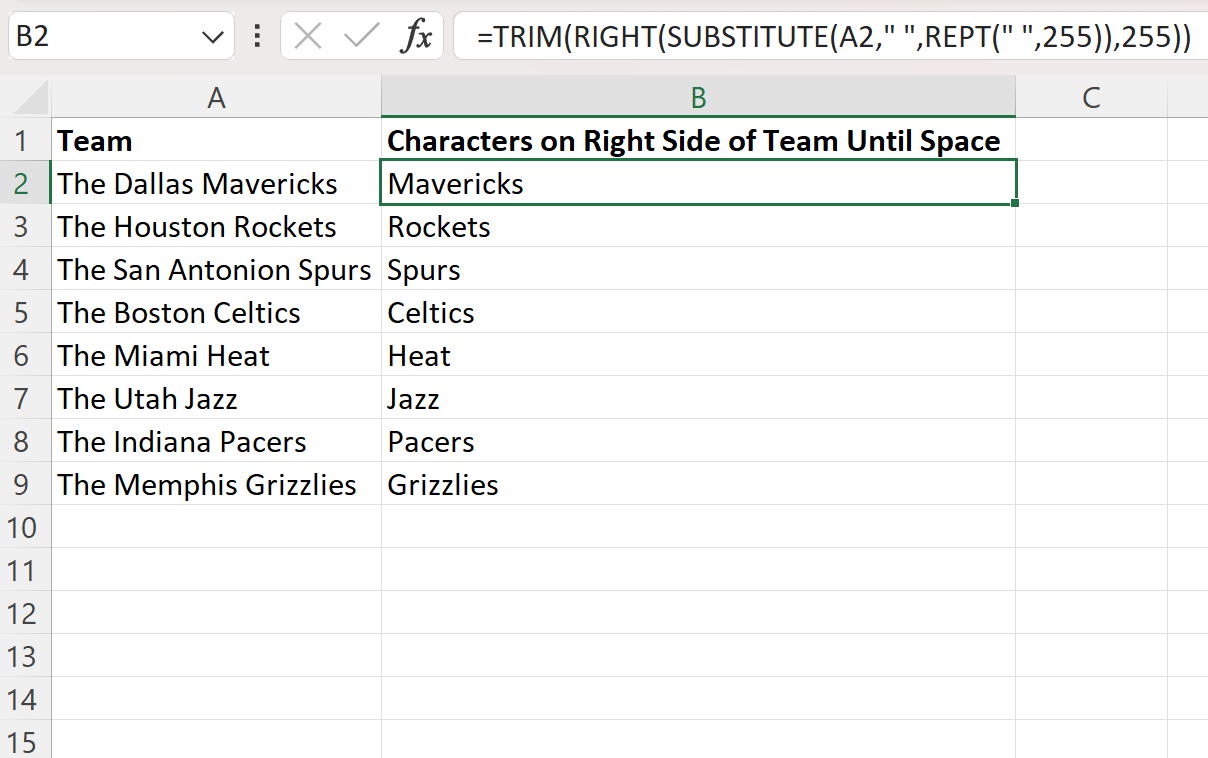The width and height of the screenshot is (1208, 758).
Task: Click the Insert Function (fx) icon
Action: click(417, 36)
